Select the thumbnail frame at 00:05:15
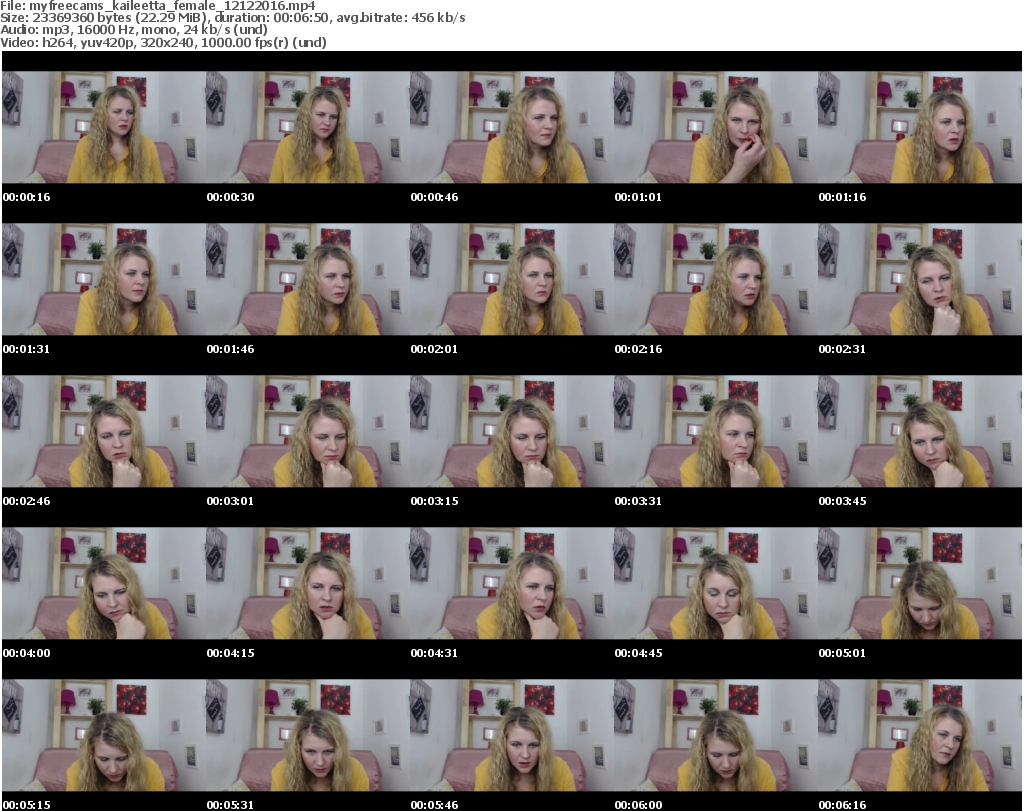The width and height of the screenshot is (1024, 811). (104, 735)
